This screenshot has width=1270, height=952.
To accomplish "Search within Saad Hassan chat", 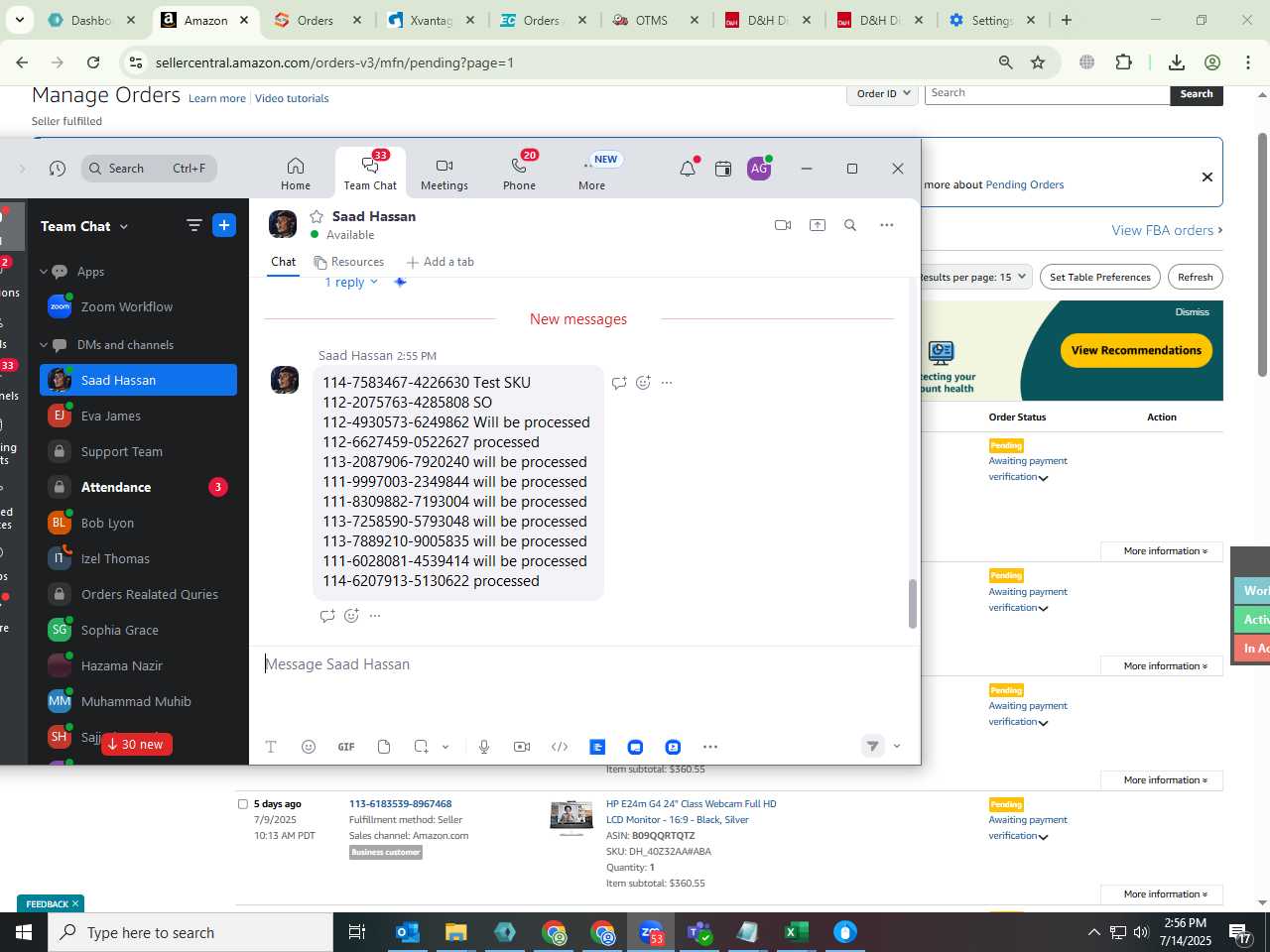I will (x=850, y=225).
